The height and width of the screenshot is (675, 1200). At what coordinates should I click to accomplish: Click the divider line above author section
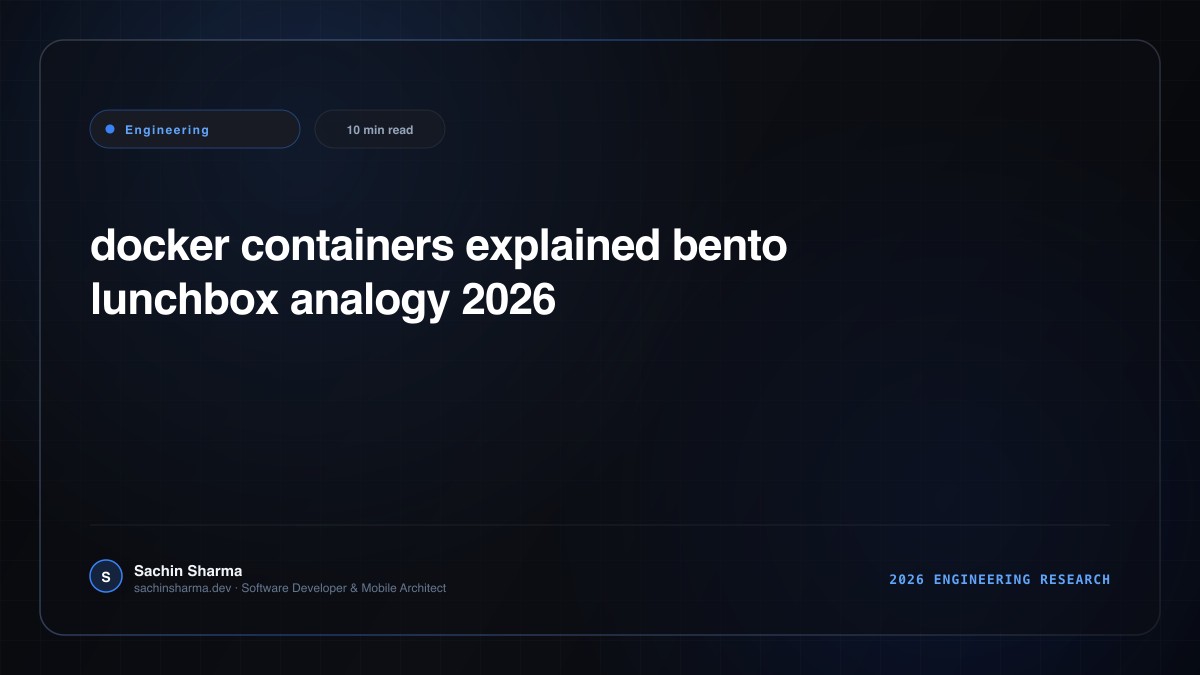[x=600, y=524]
